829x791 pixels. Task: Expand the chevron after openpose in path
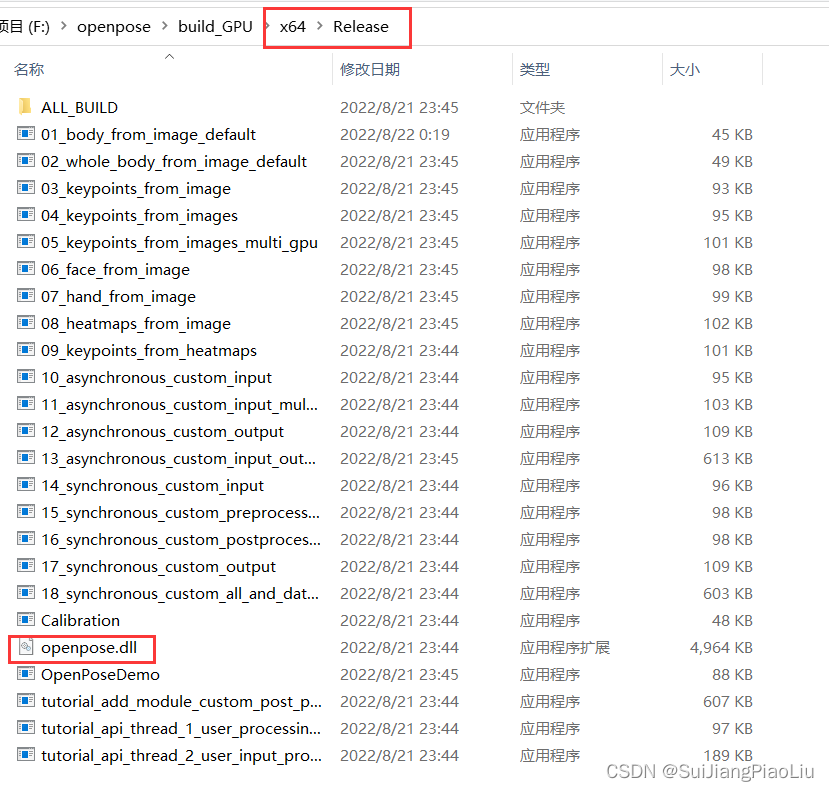click(x=164, y=26)
